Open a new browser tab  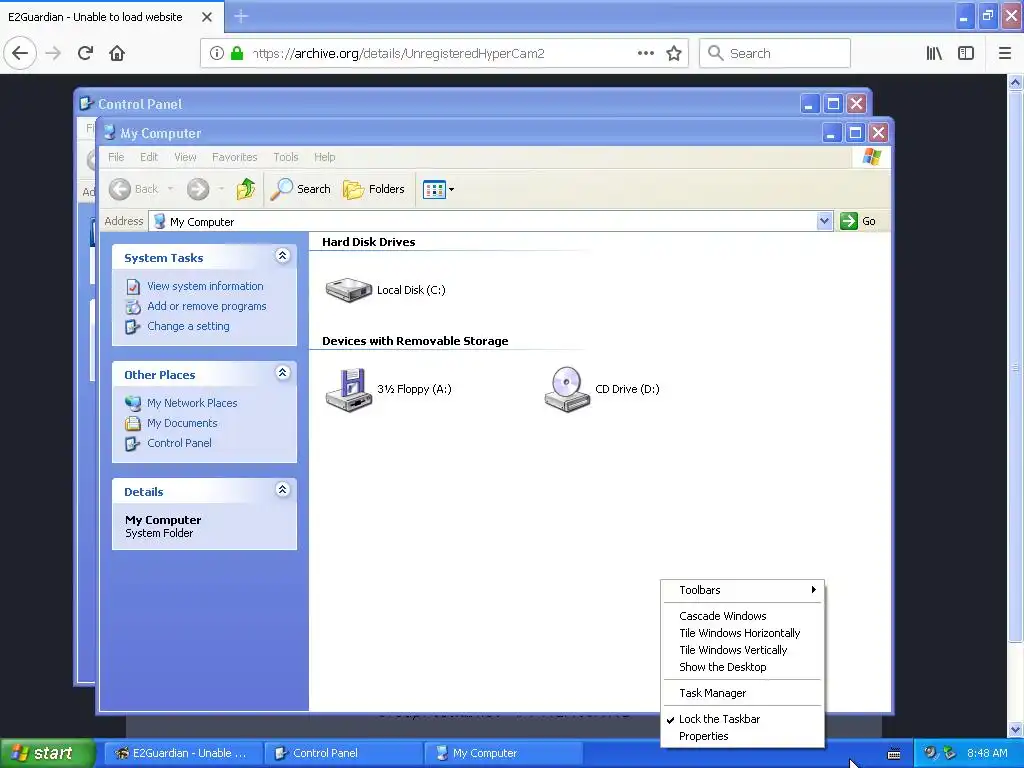(241, 17)
